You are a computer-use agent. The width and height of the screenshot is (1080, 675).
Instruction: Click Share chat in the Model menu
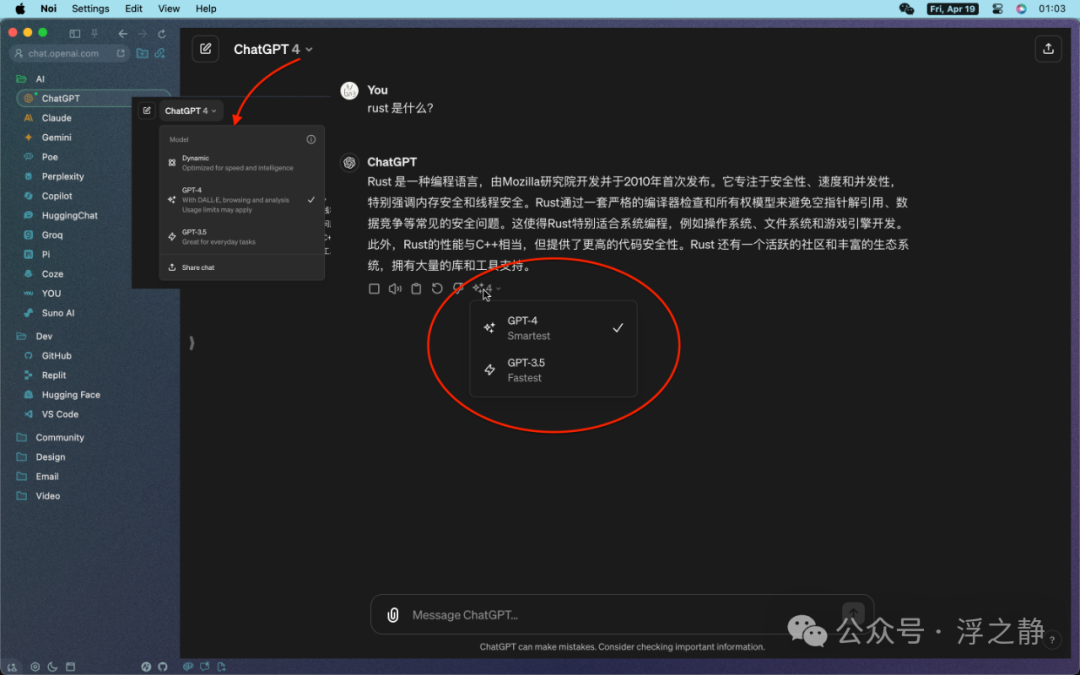click(x=242, y=267)
